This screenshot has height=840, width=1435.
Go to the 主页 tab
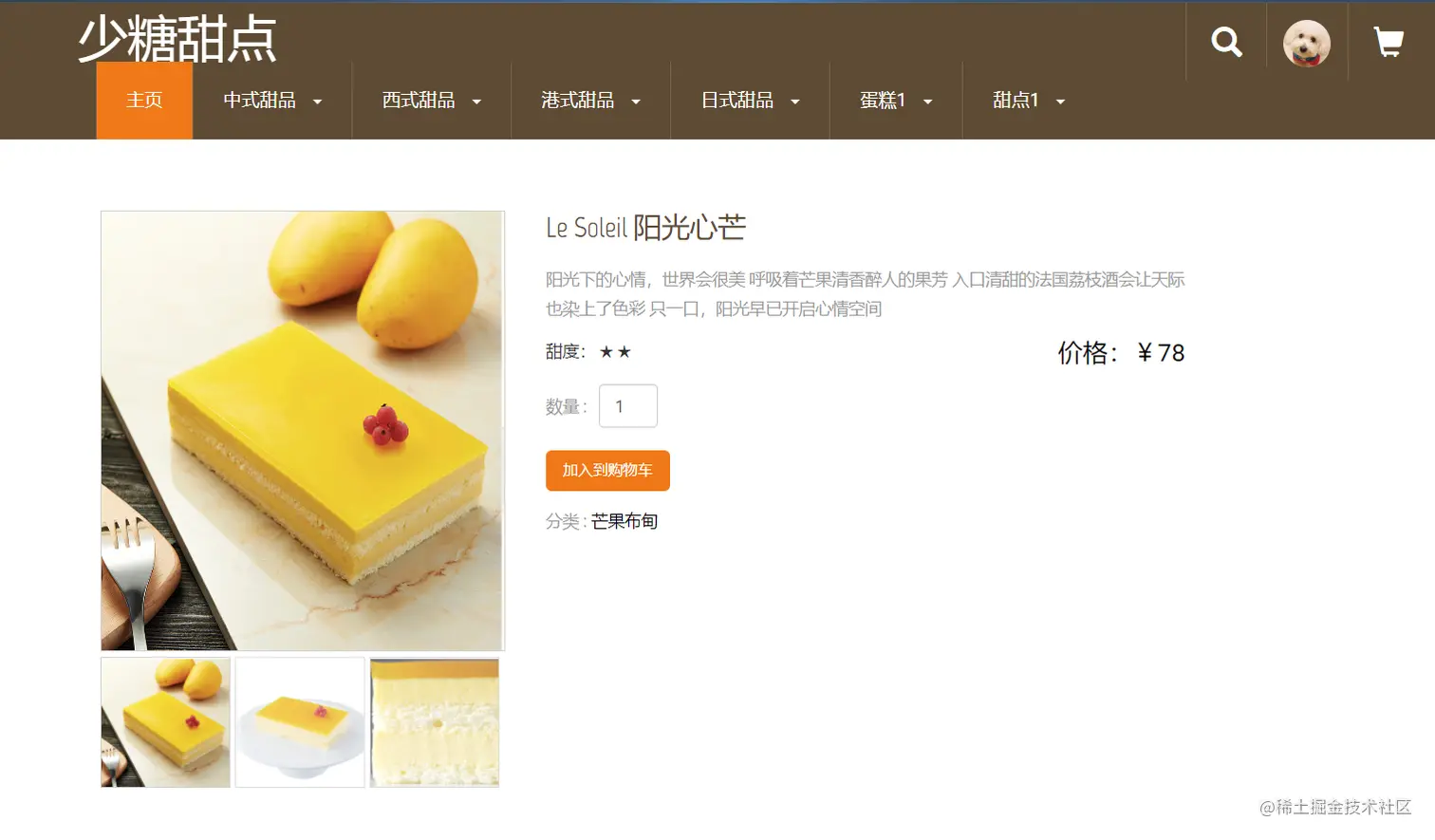[144, 101]
